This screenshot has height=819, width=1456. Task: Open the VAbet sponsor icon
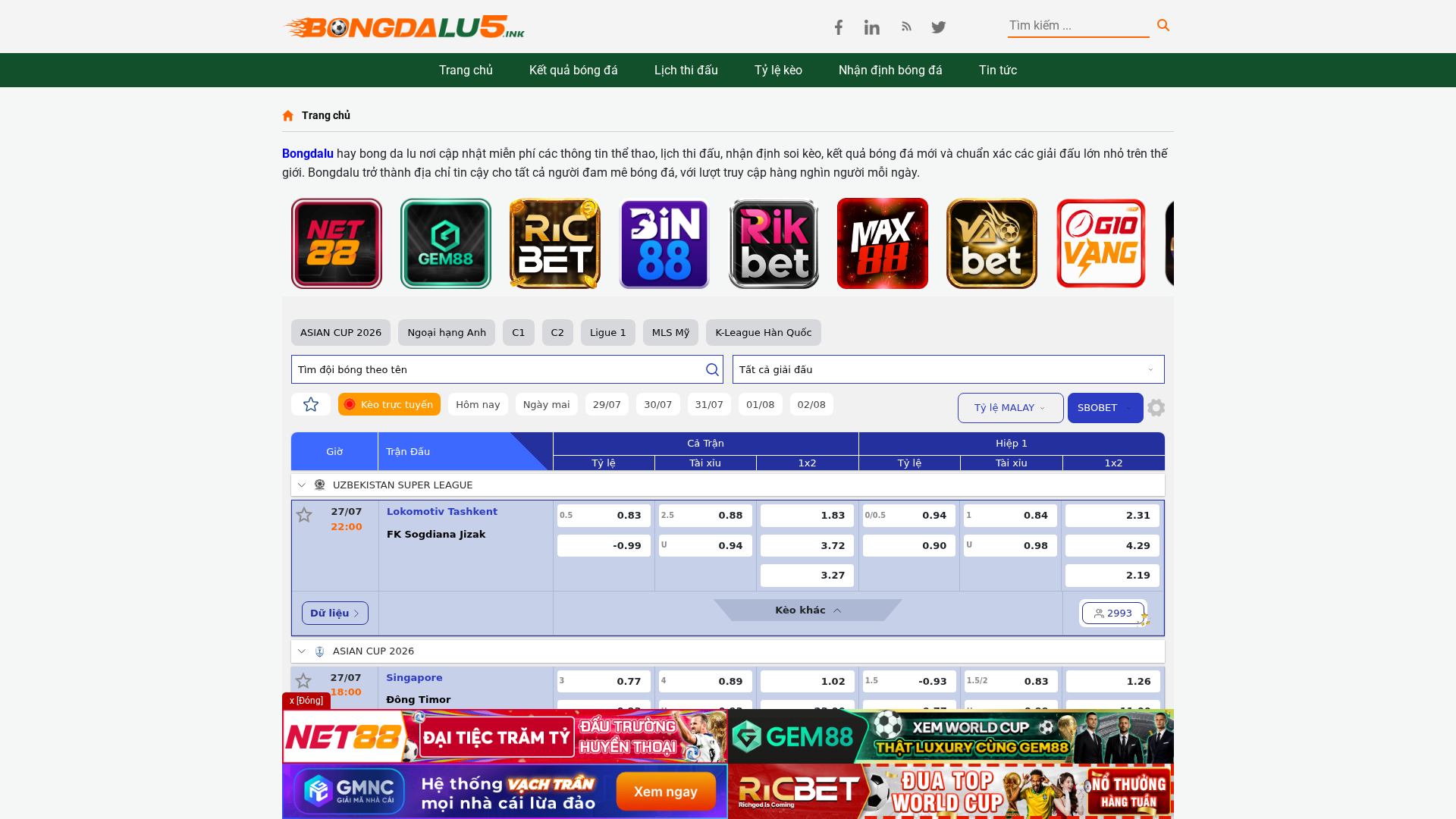[x=992, y=243]
